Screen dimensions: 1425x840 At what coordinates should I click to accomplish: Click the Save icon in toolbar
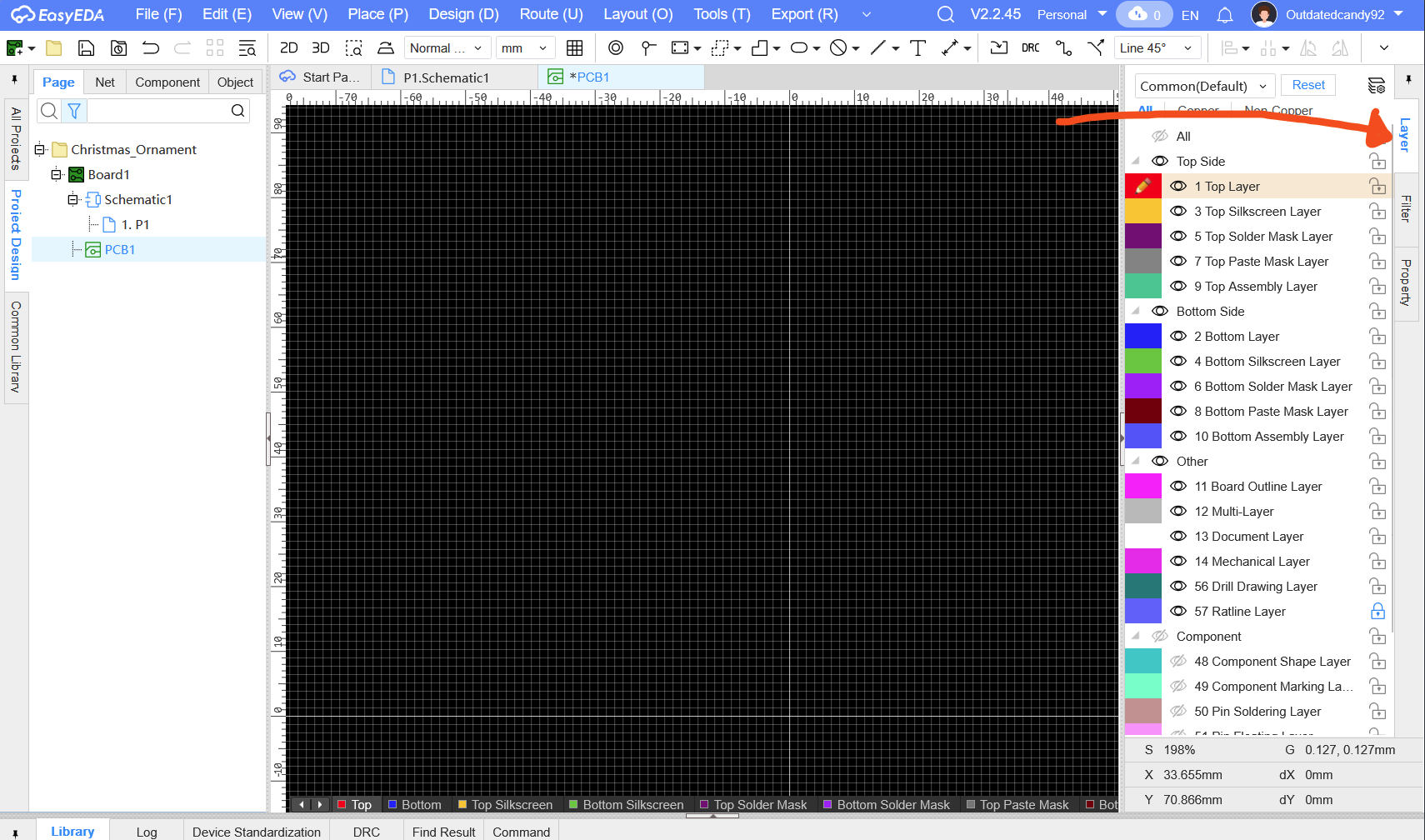point(86,48)
